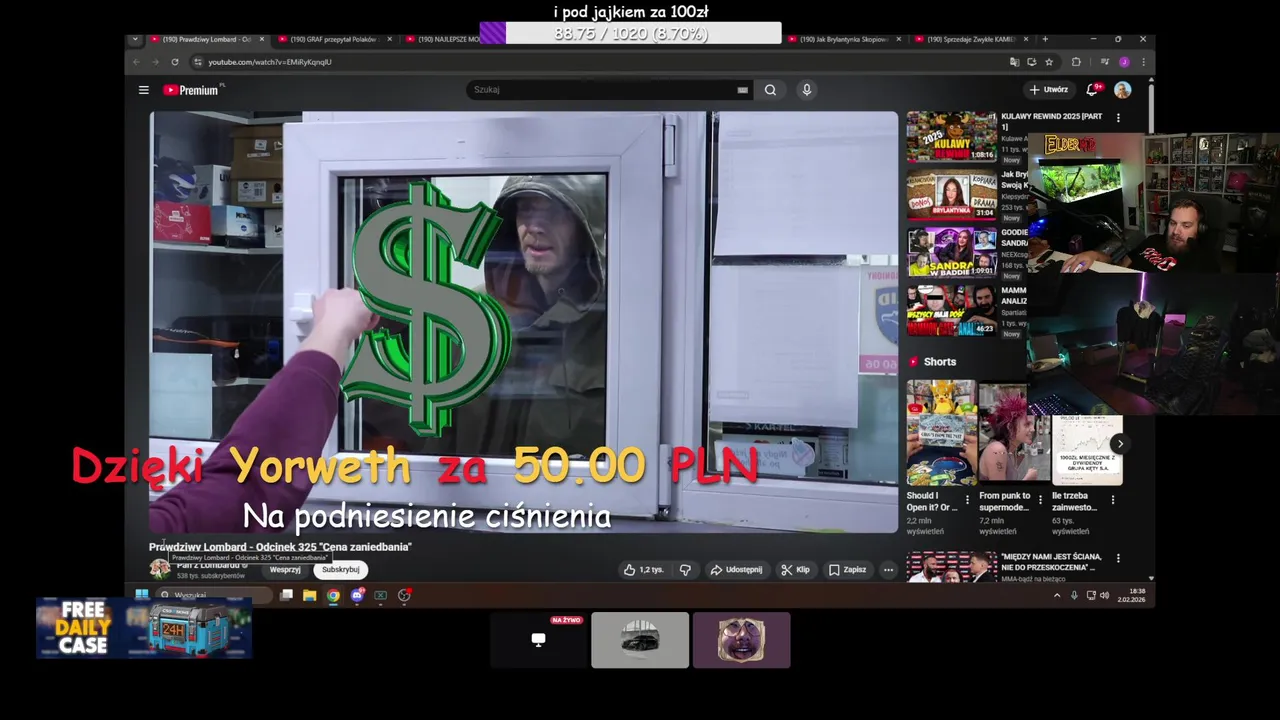Click the YouTube search magnifier button
Screen dimensions: 1280x720
(770, 90)
